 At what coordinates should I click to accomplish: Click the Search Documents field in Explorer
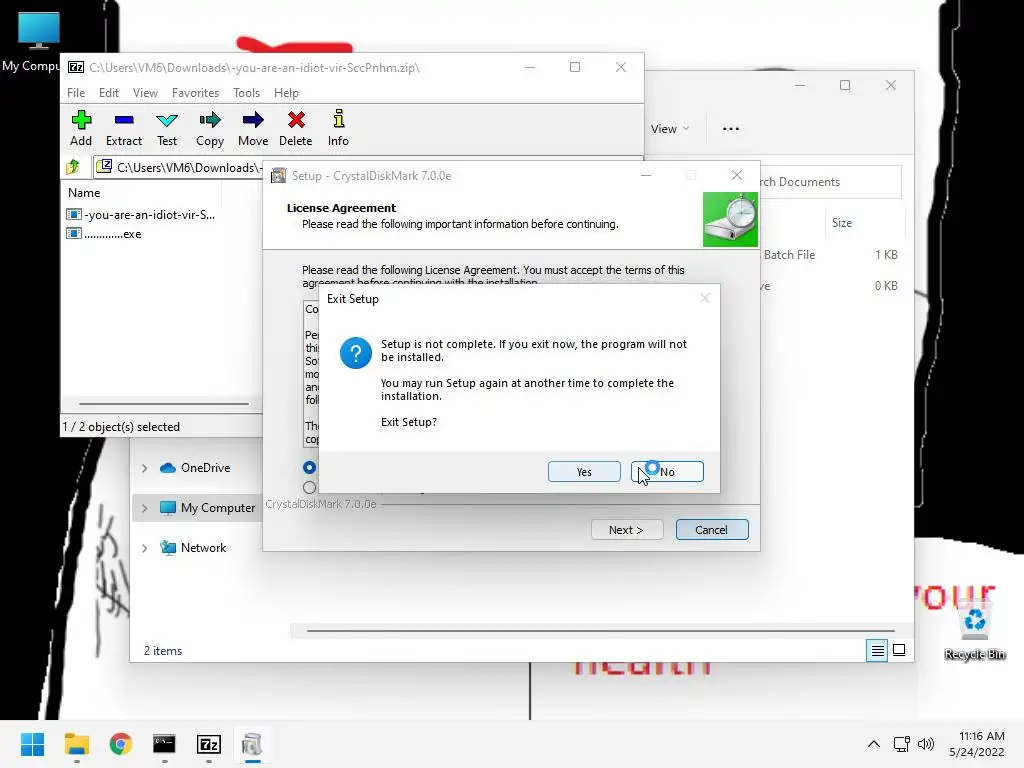[x=830, y=182]
